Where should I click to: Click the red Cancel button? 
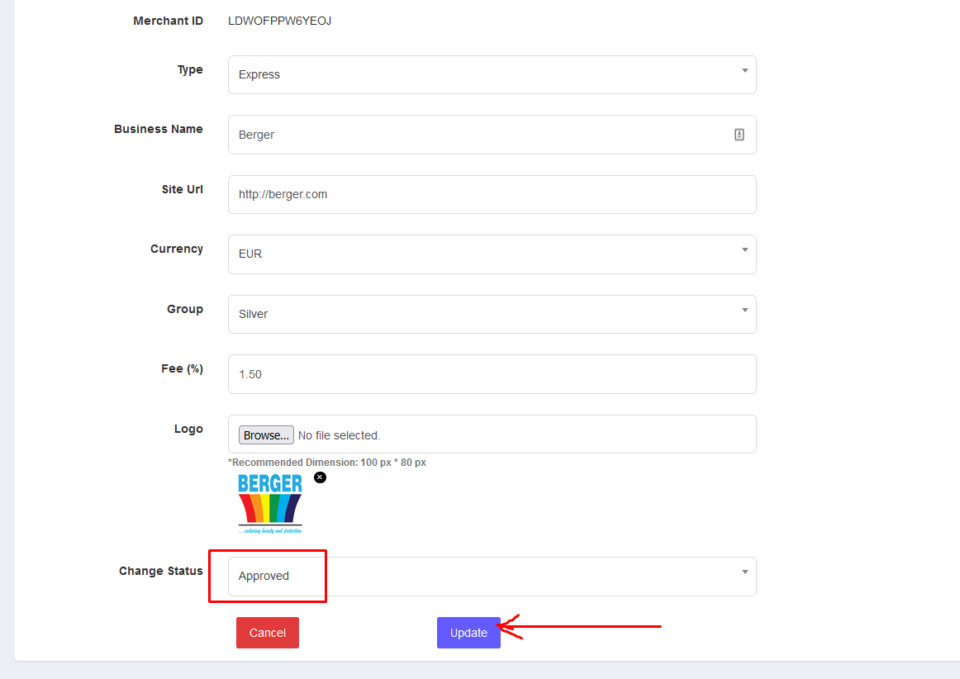pos(267,633)
